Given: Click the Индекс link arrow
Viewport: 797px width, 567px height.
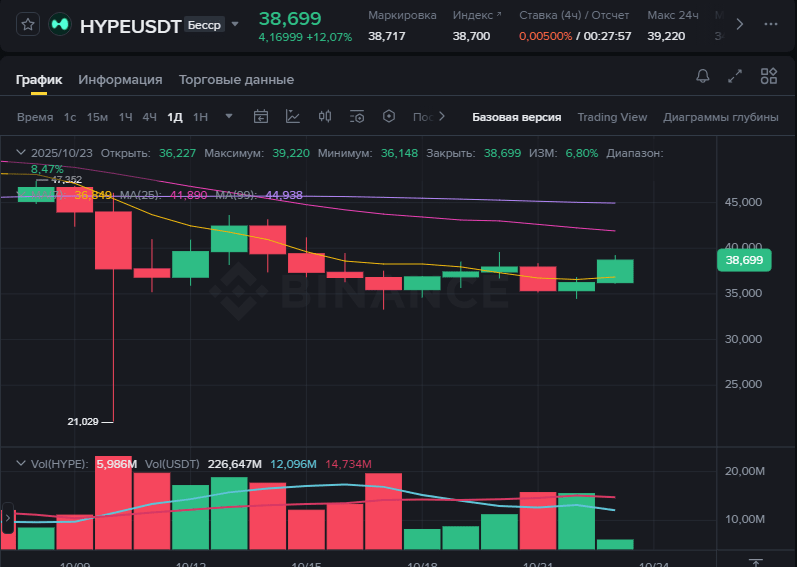Looking at the screenshot, I should point(499,15).
